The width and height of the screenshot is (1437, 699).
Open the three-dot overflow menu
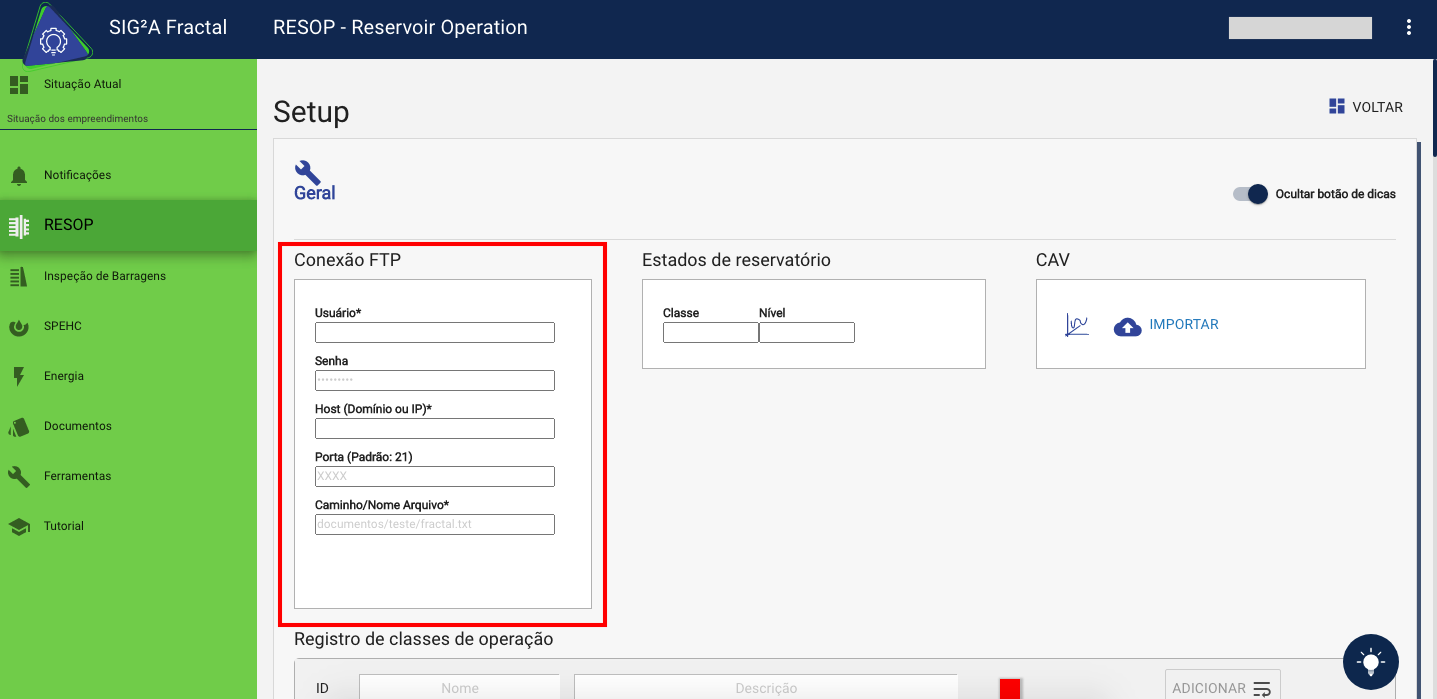(1409, 27)
